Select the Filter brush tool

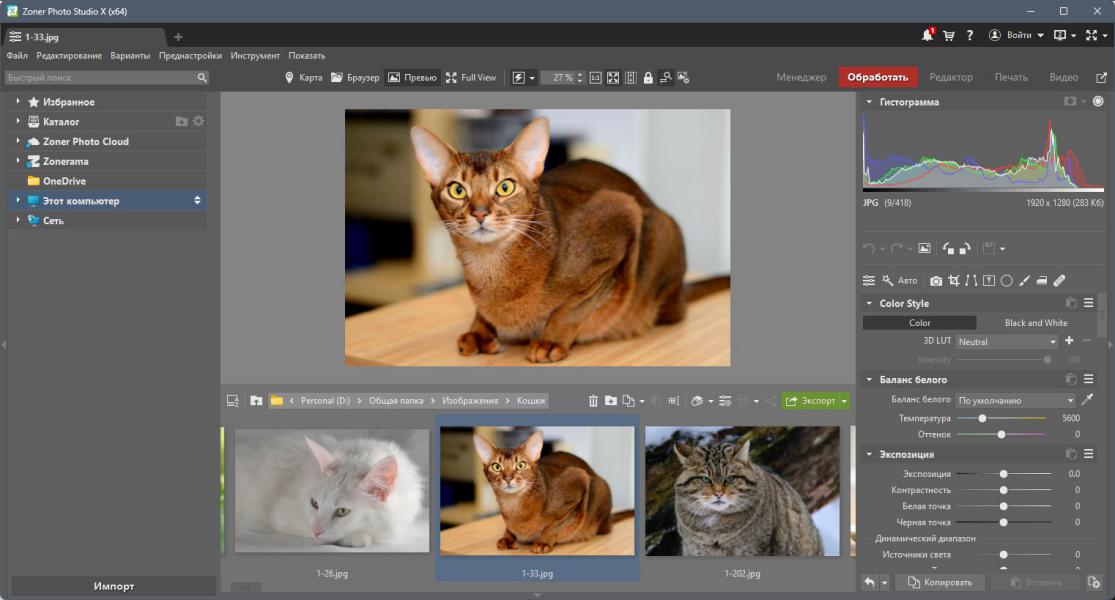pos(1024,281)
